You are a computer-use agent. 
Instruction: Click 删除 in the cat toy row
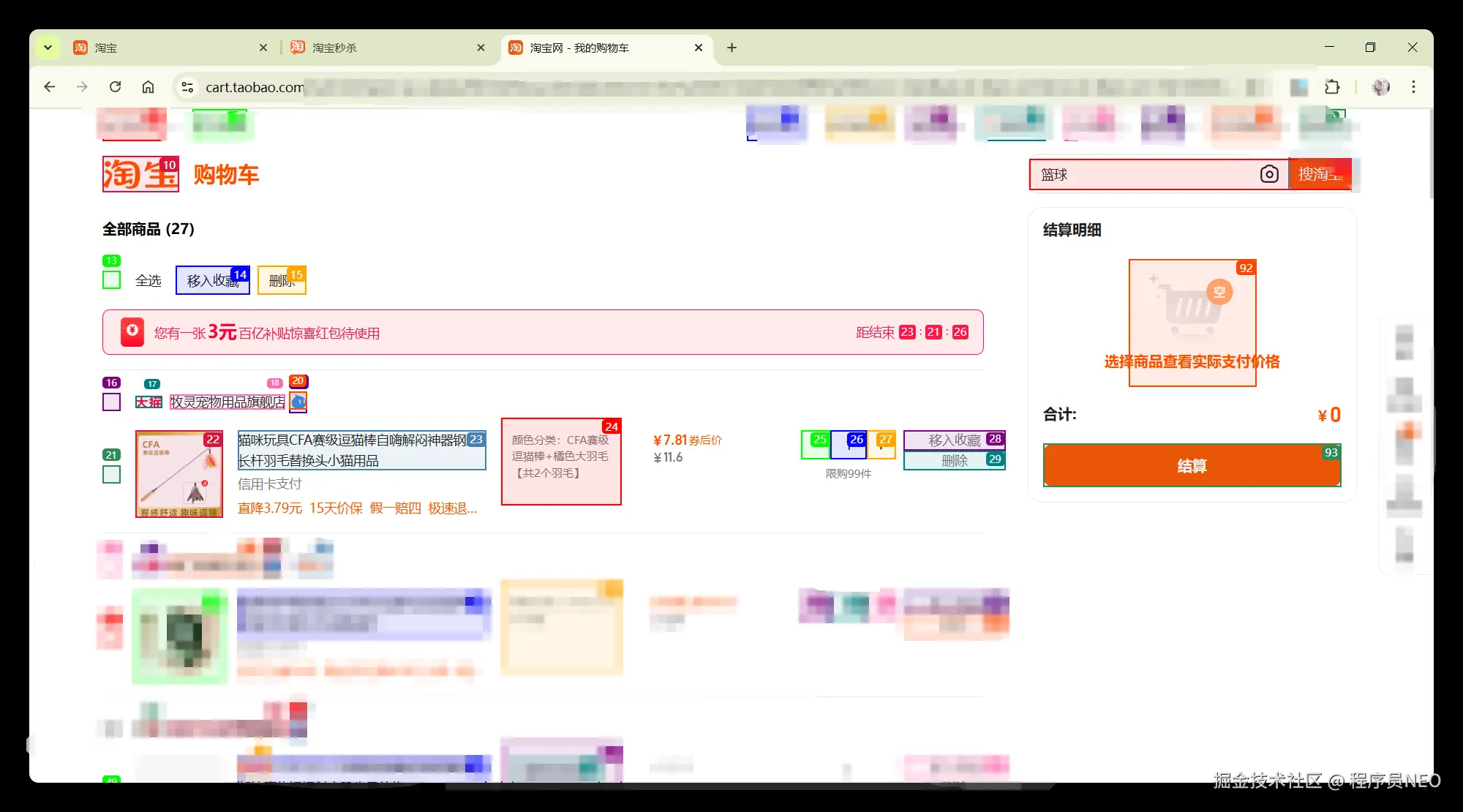[954, 461]
